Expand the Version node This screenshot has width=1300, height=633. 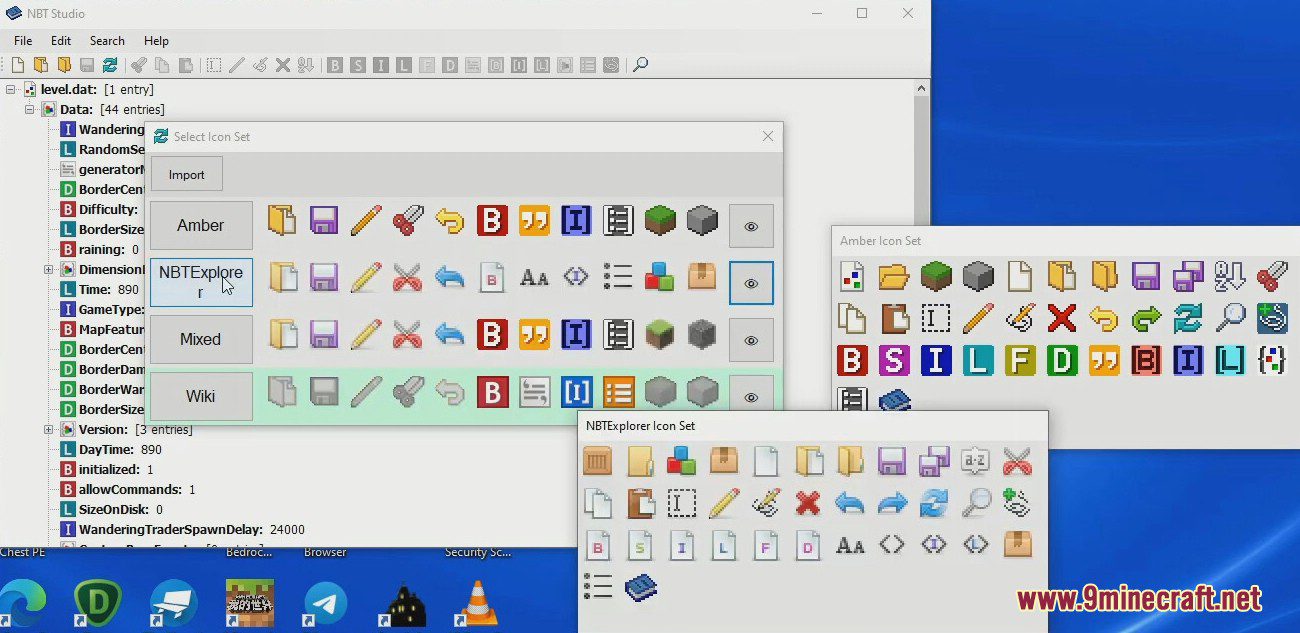(x=48, y=429)
